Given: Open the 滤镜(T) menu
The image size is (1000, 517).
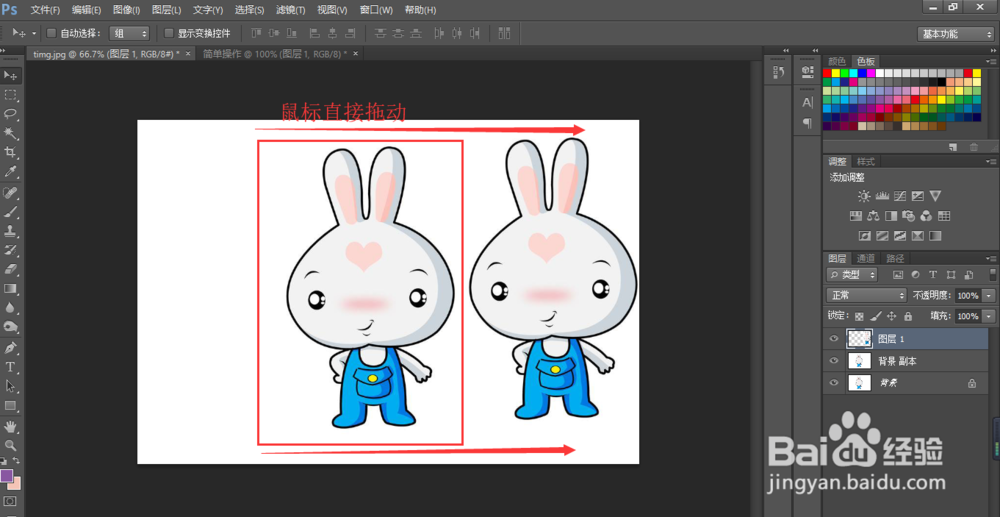Looking at the screenshot, I should (290, 10).
